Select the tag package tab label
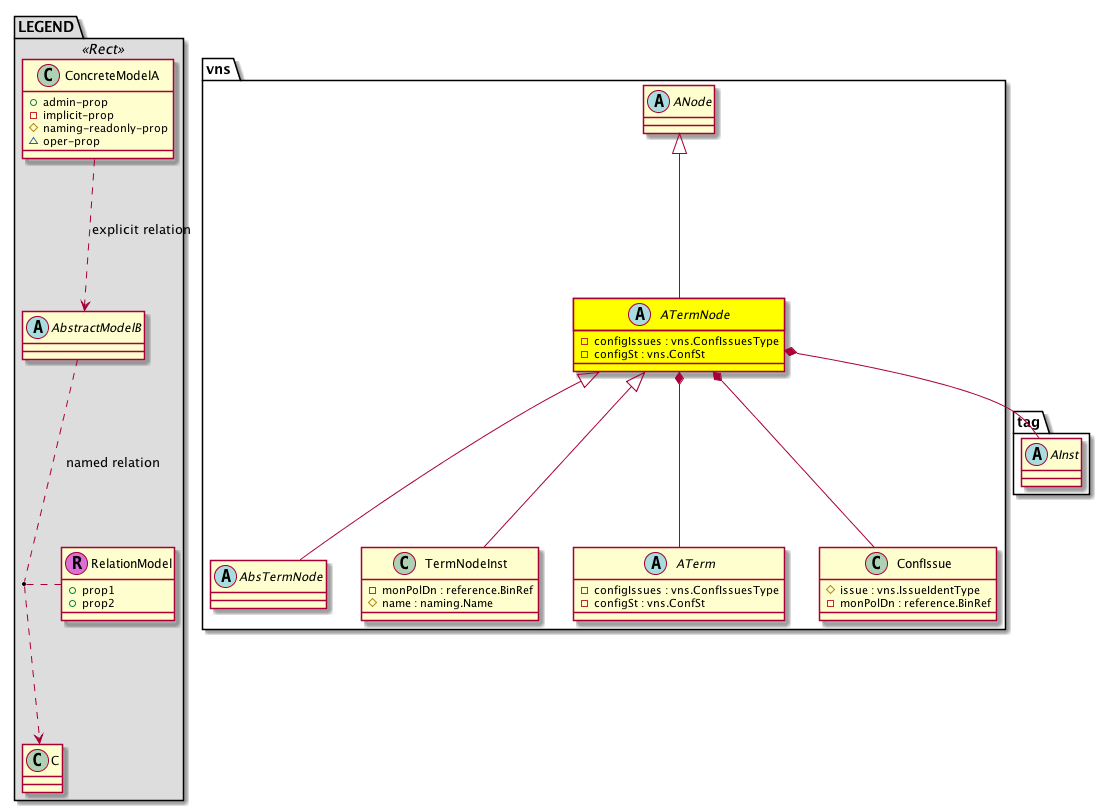 click(1028, 420)
